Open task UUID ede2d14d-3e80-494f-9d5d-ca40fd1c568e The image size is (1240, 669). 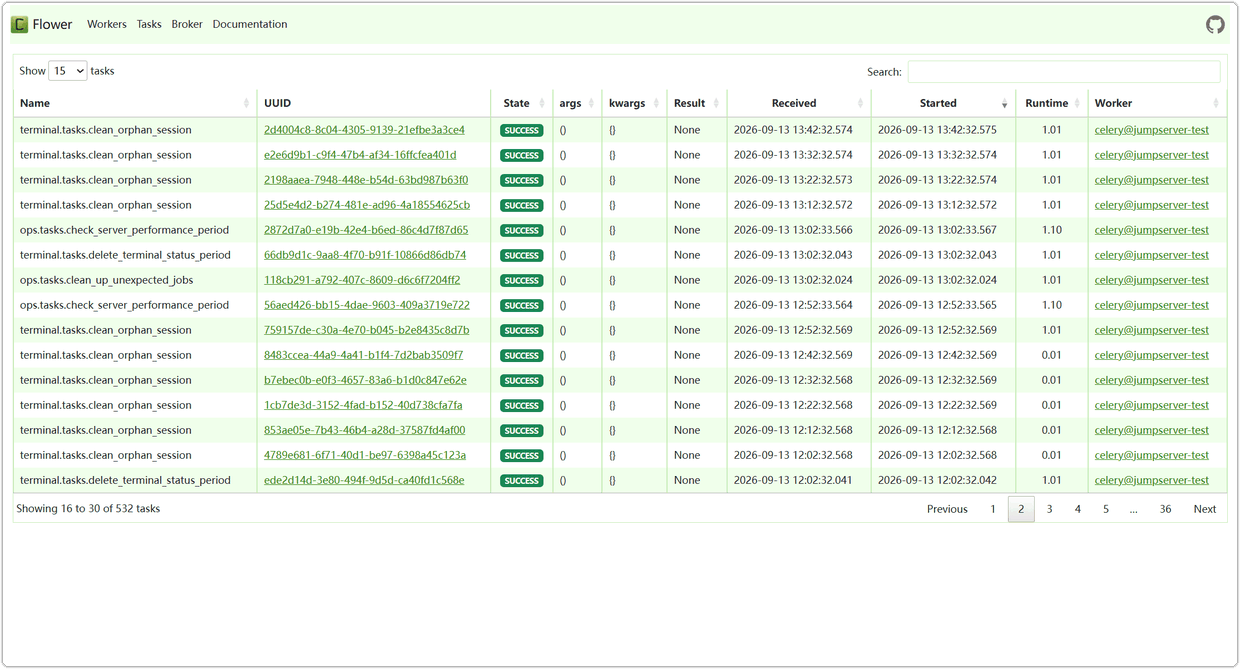pos(364,480)
